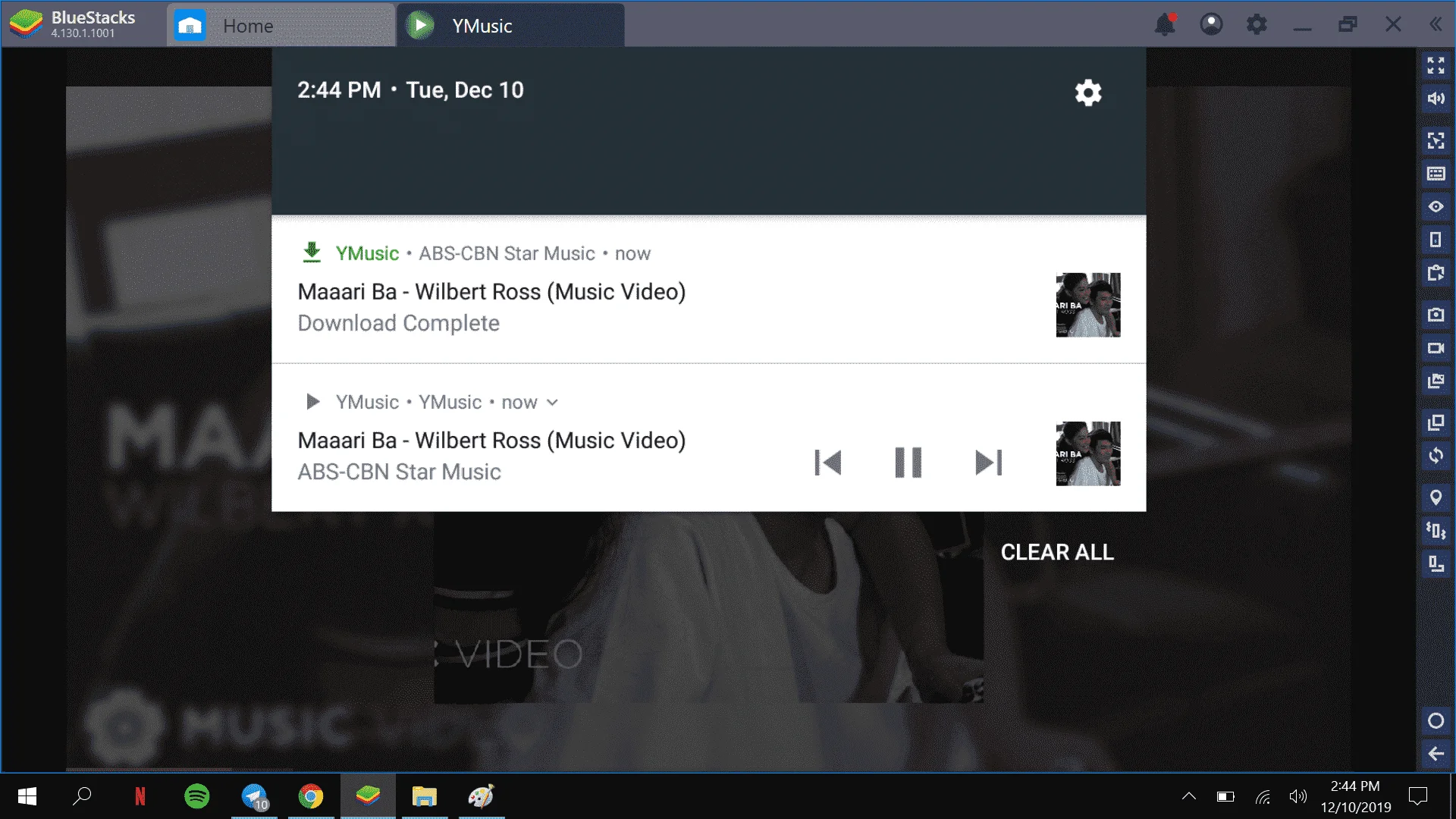Click the BlueStacks app on the taskbar
1456x819 pixels.
coord(368,796)
